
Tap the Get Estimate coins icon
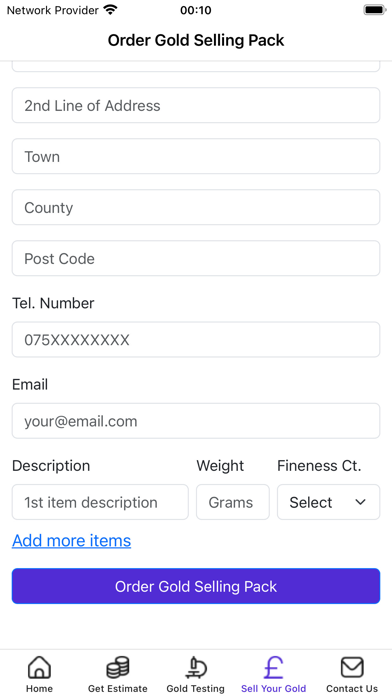click(x=118, y=667)
